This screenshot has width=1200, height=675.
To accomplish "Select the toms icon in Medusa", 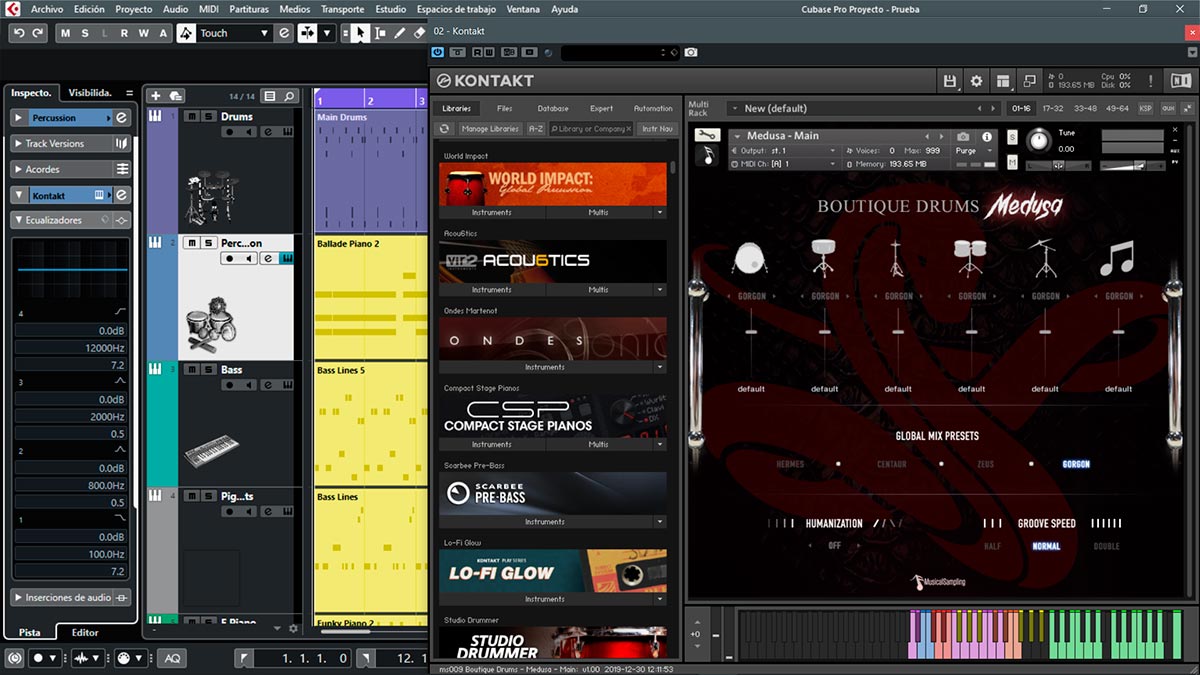I will tap(970, 257).
